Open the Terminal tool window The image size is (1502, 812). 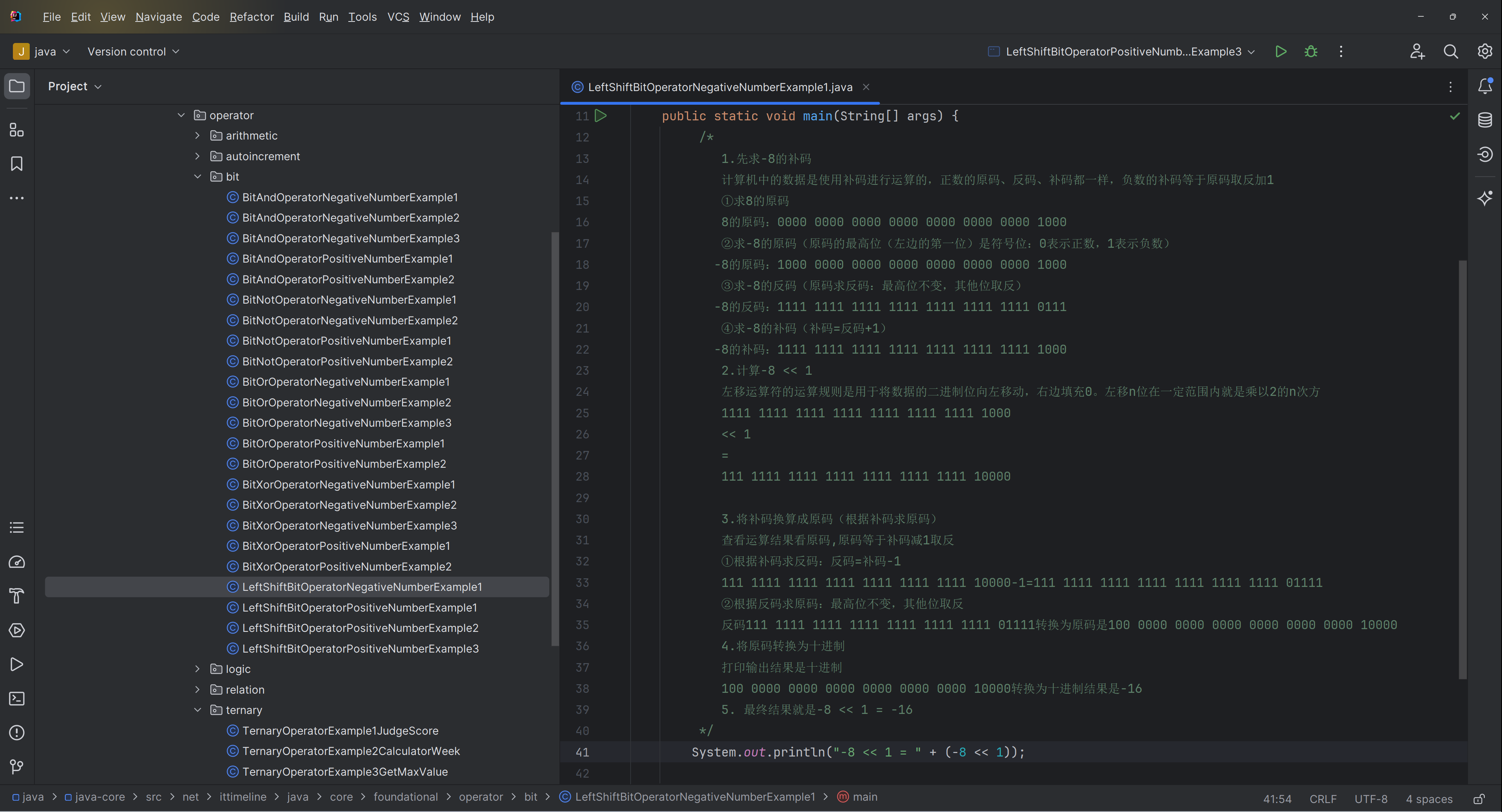[17, 698]
